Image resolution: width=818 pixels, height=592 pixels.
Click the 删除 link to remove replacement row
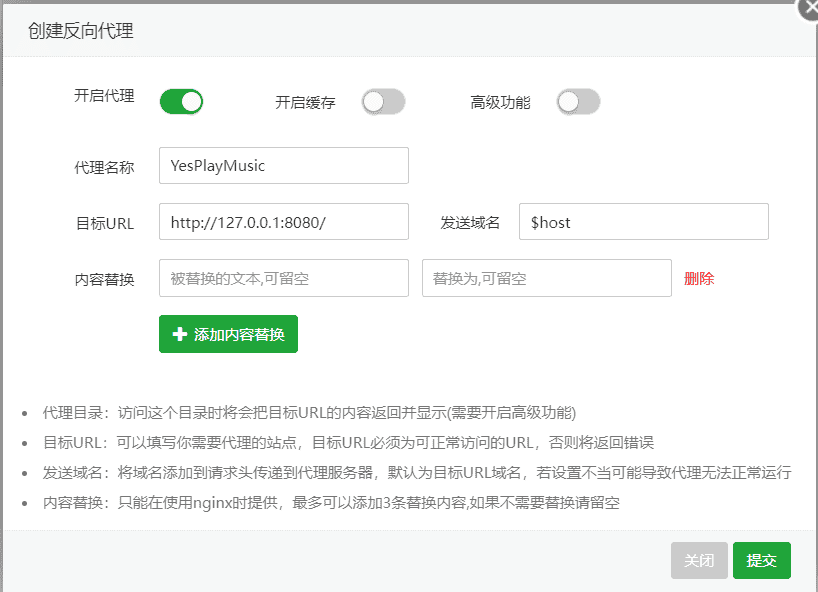pyautogui.click(x=699, y=278)
